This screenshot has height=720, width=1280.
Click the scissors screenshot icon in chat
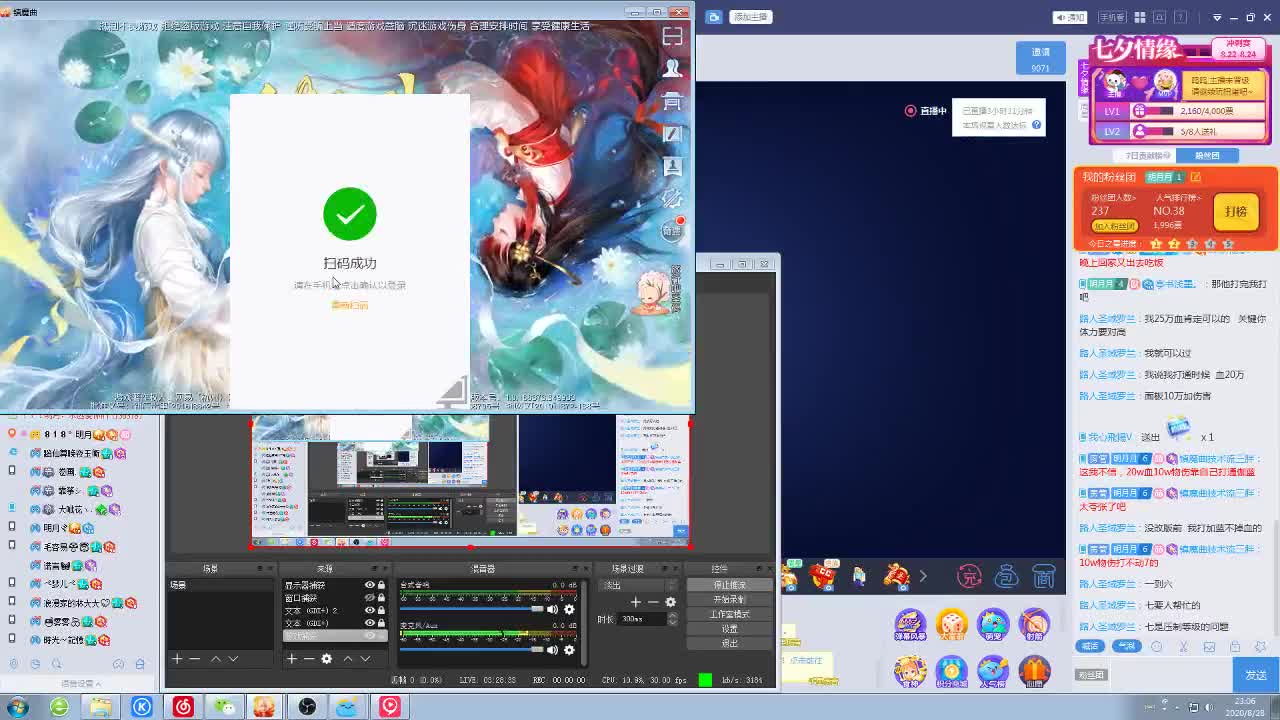point(1183,646)
